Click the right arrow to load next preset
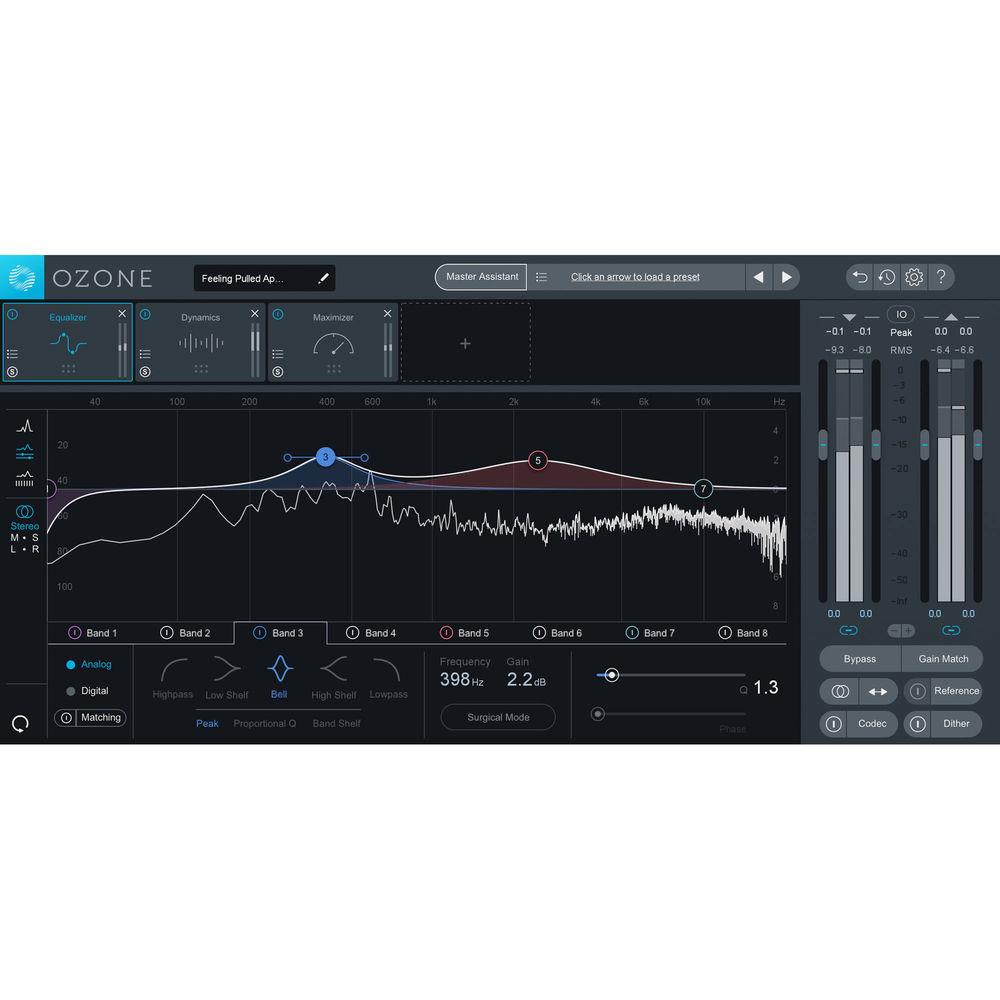1000x1000 pixels. (787, 277)
